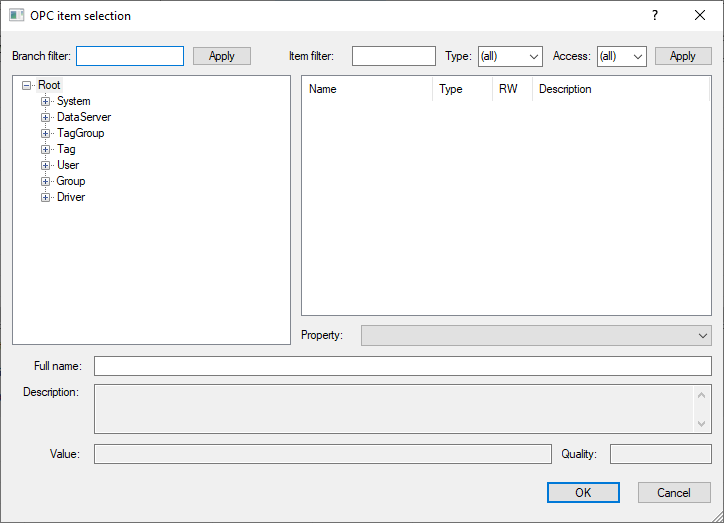Click the Item filter input field
The width and height of the screenshot is (724, 523).
(393, 56)
